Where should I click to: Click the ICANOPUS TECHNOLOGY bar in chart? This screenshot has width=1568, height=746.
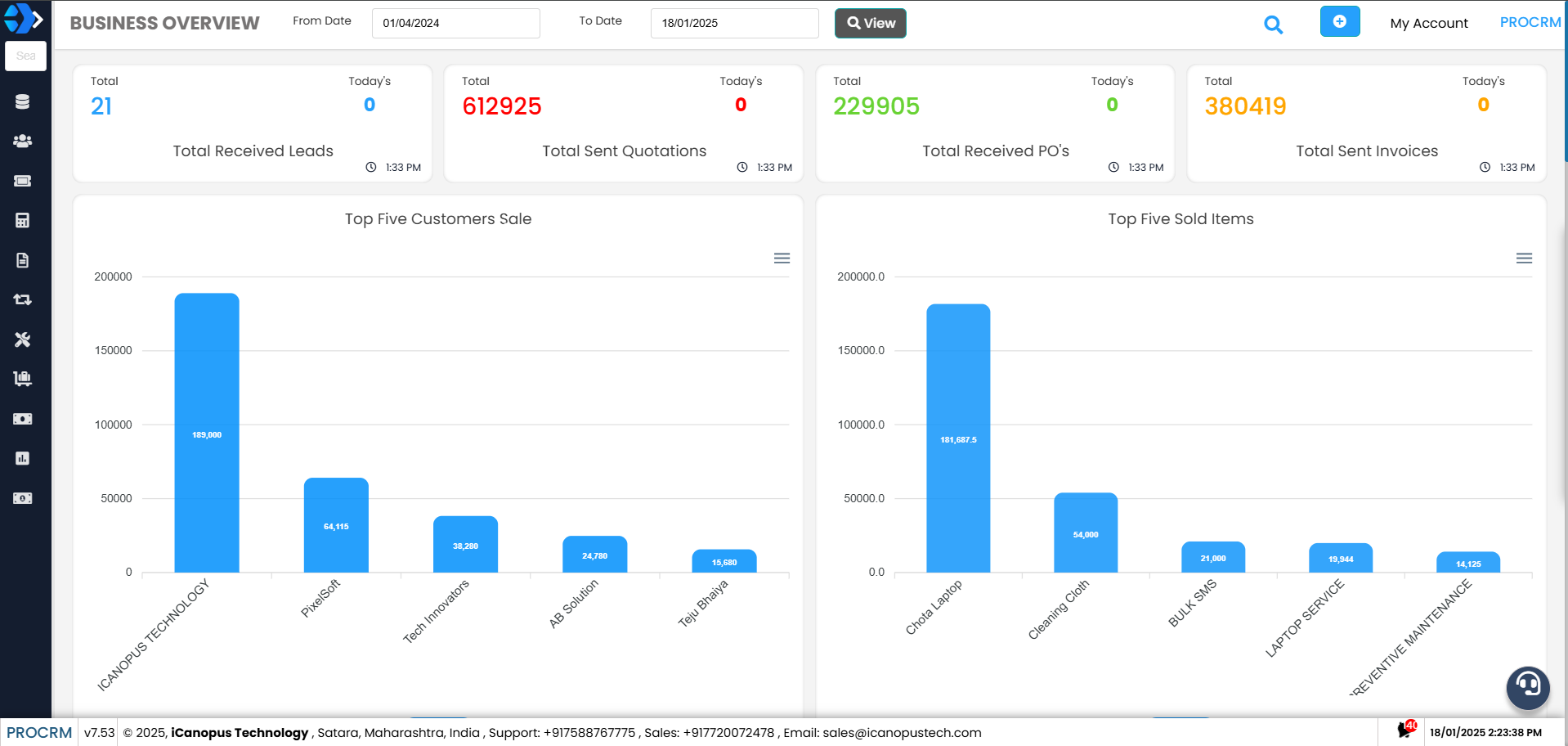(x=207, y=433)
